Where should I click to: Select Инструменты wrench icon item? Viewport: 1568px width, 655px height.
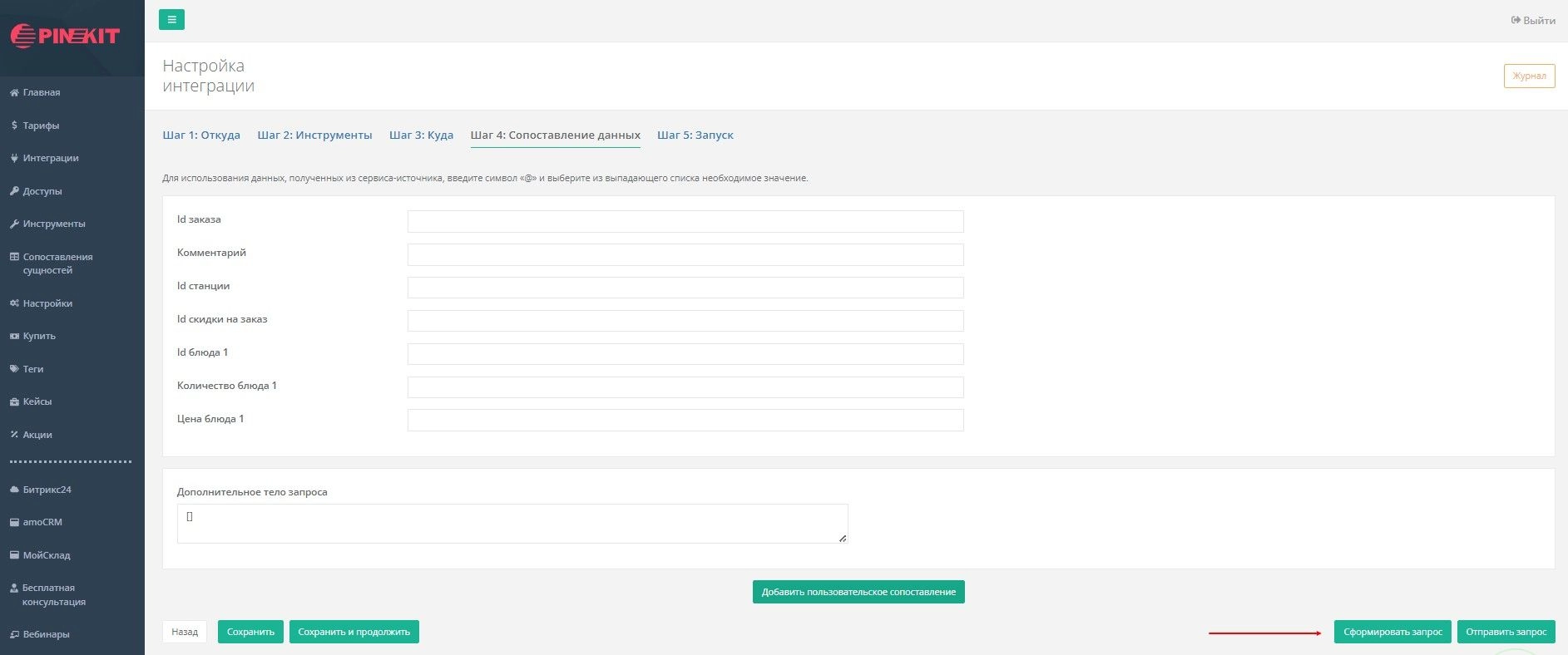pyautogui.click(x=14, y=224)
